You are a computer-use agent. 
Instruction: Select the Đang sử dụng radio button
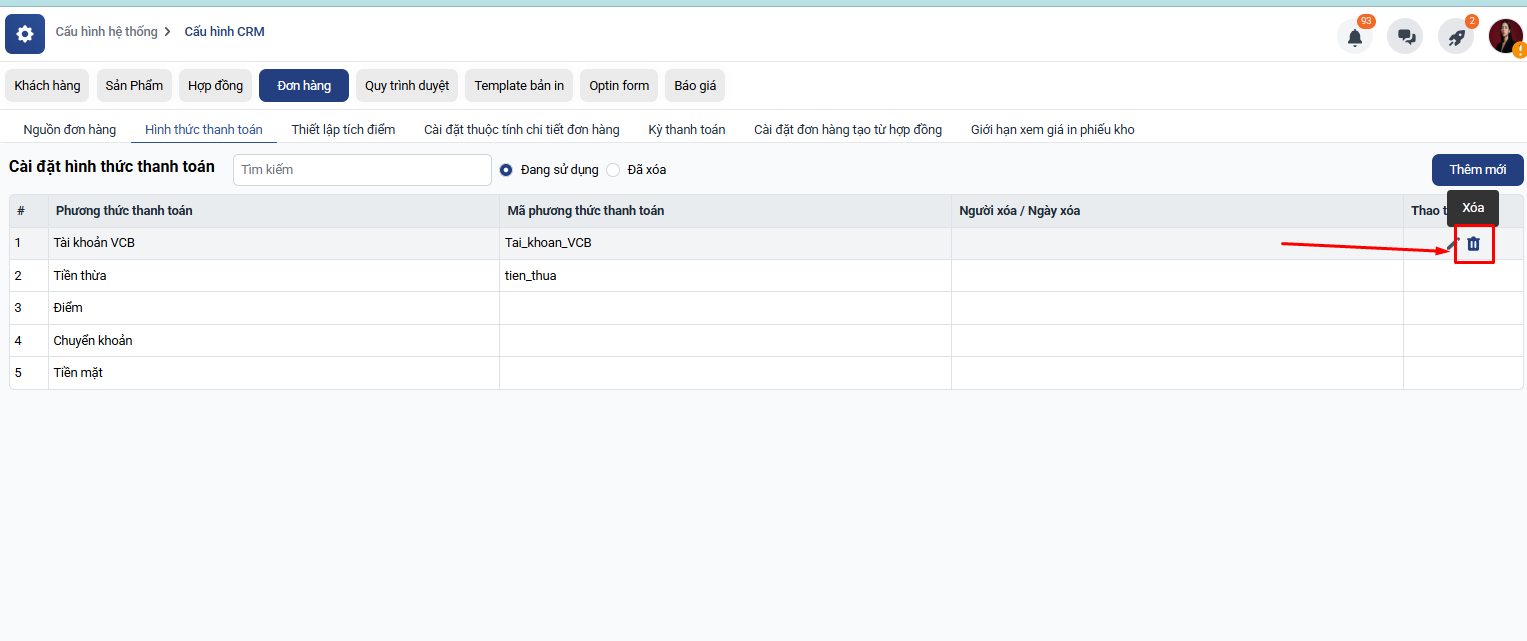[x=506, y=170]
